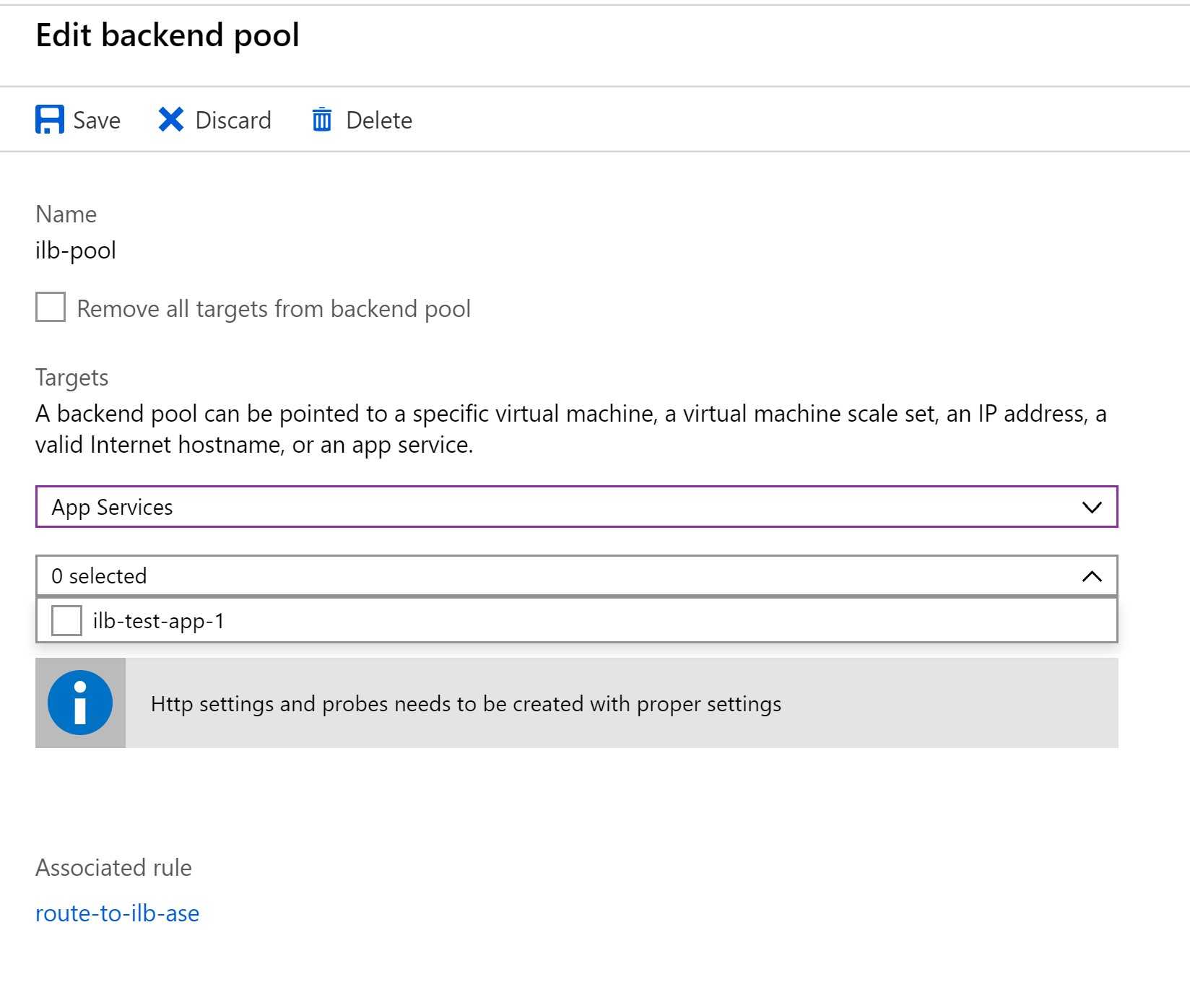
Task: Open the App Services target type dropdown
Action: tap(576, 507)
